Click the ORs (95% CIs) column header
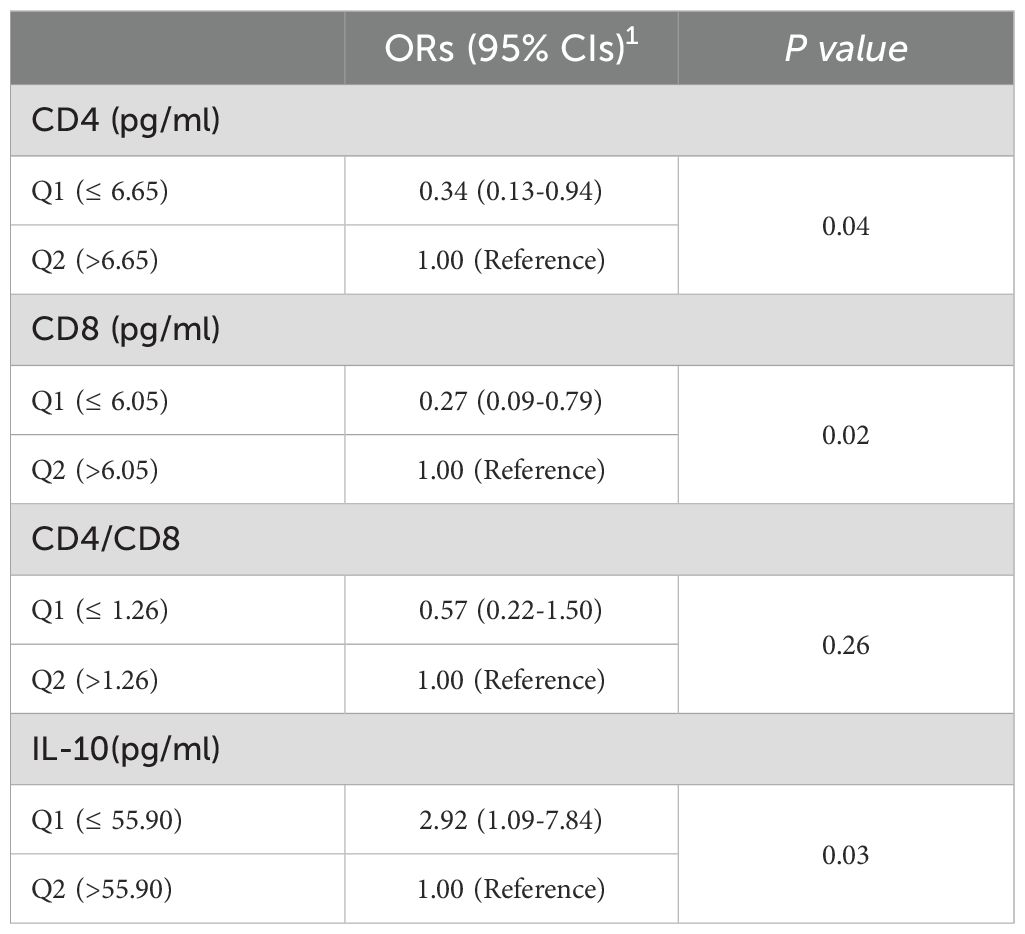 pos(510,49)
